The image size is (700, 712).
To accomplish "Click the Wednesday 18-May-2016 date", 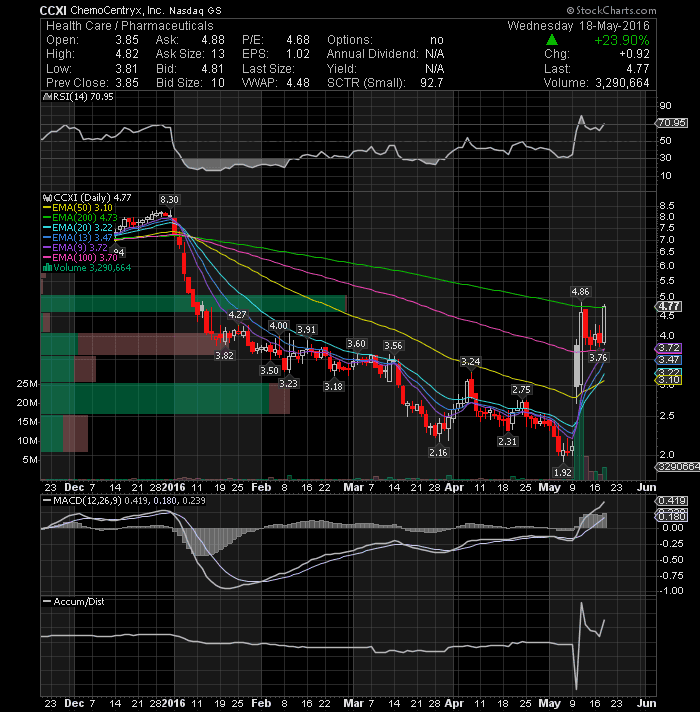I will (x=578, y=26).
